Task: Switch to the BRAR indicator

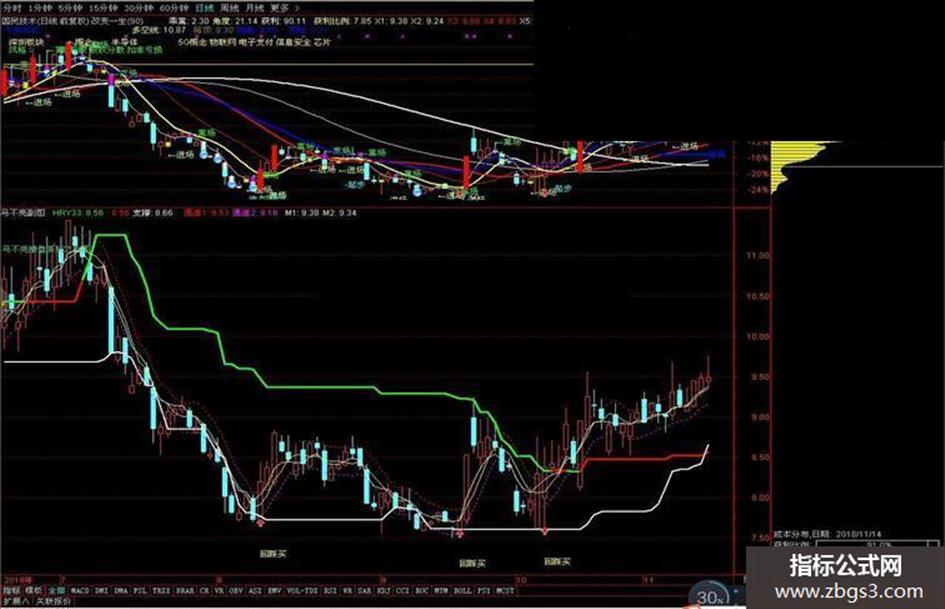Action: point(185,591)
